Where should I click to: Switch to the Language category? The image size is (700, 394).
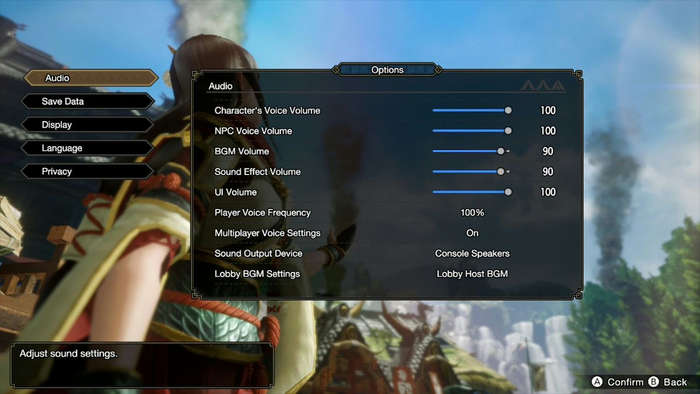pos(88,148)
